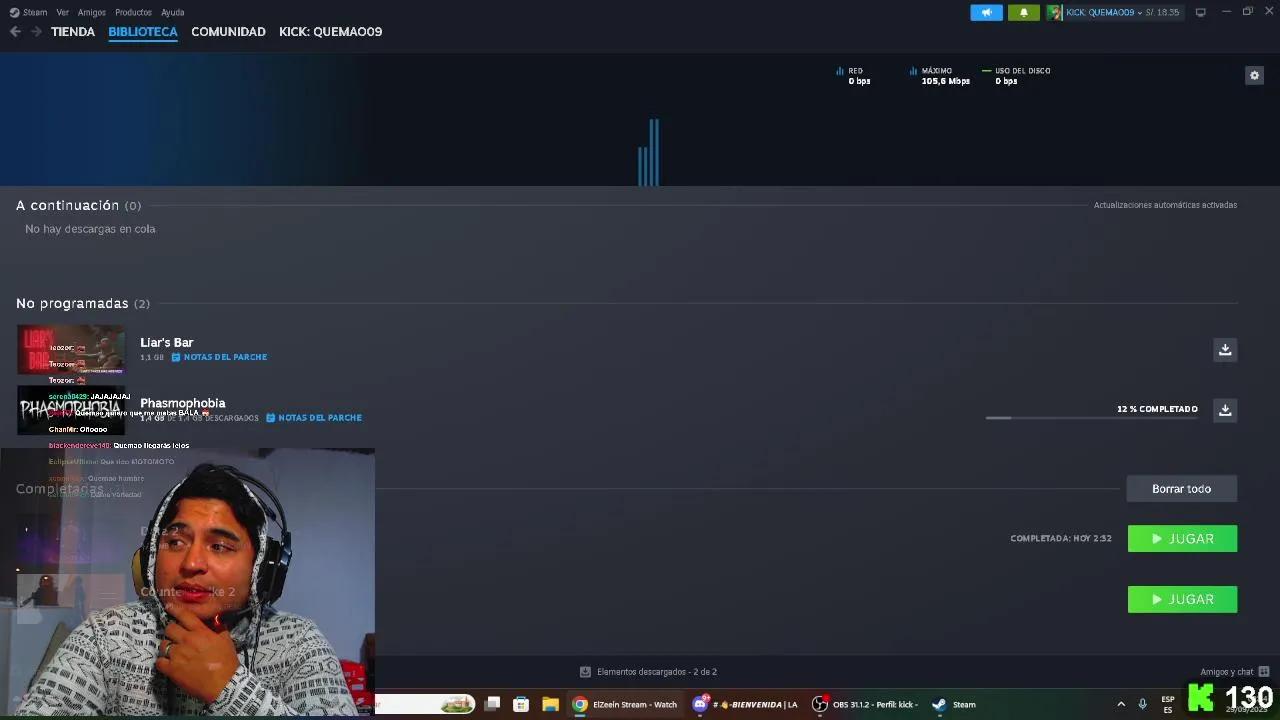
Task: Open the Productos menu
Action: tap(133, 12)
